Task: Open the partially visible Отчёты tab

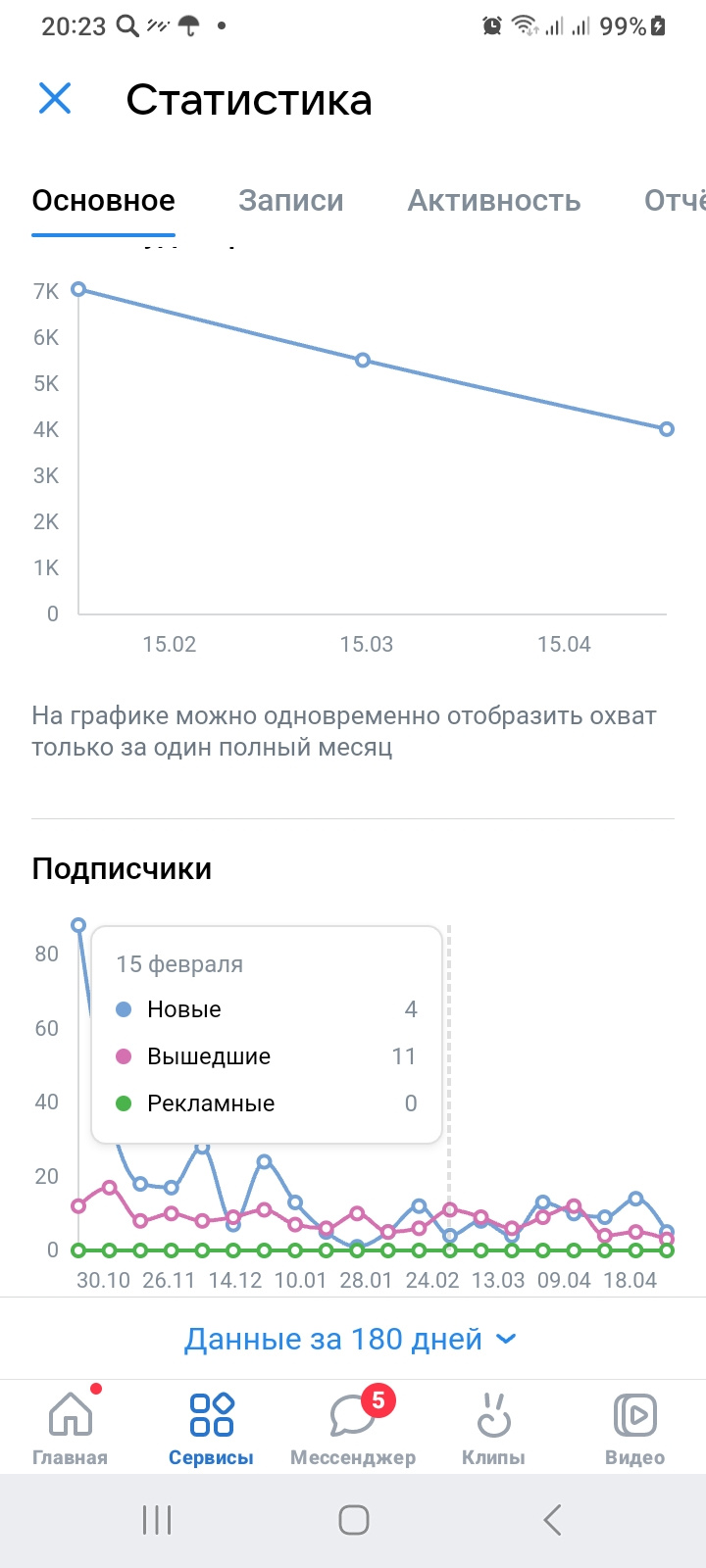Action: click(x=675, y=201)
